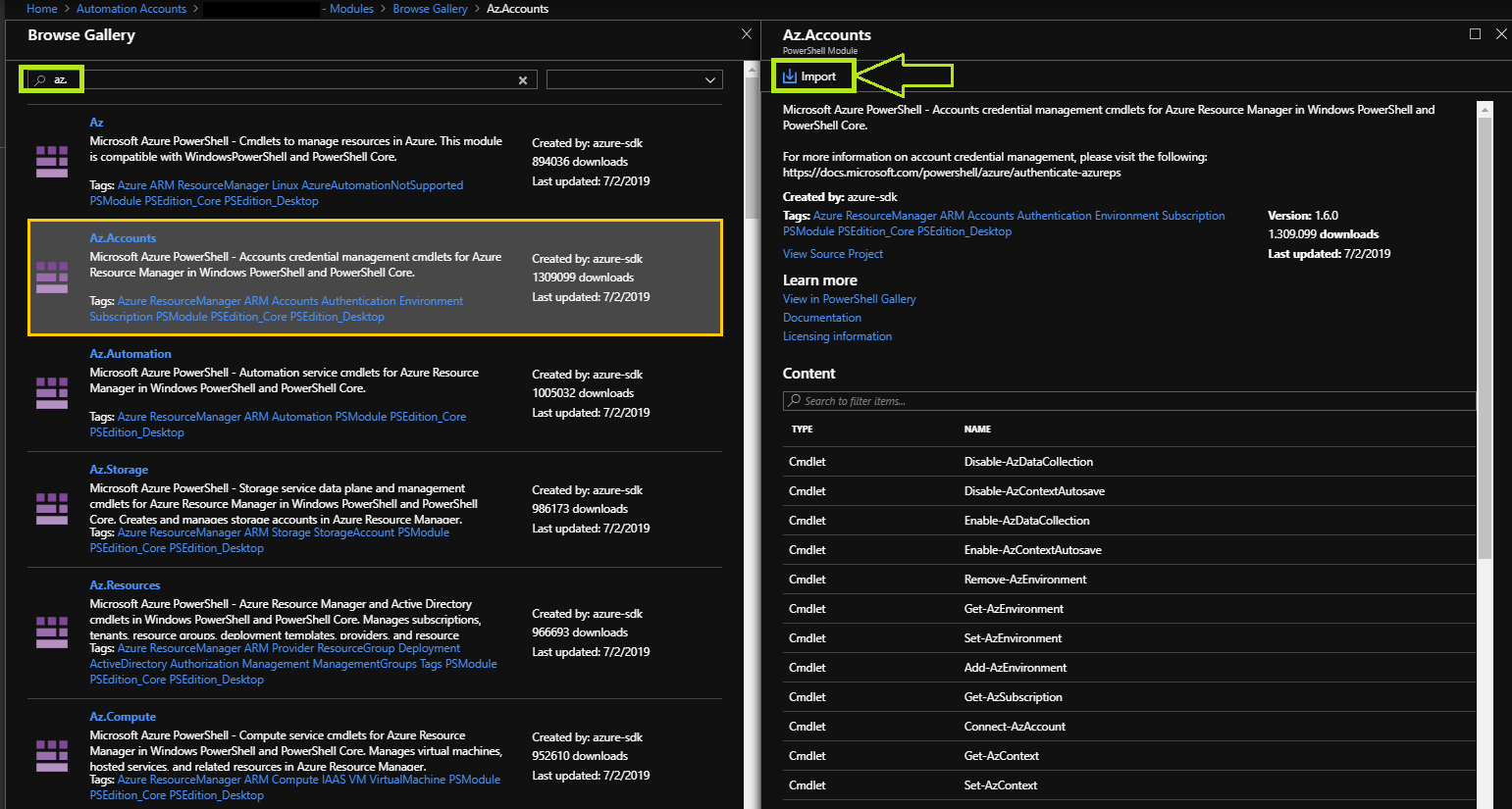Select the Az.Accounts module title

click(x=123, y=238)
